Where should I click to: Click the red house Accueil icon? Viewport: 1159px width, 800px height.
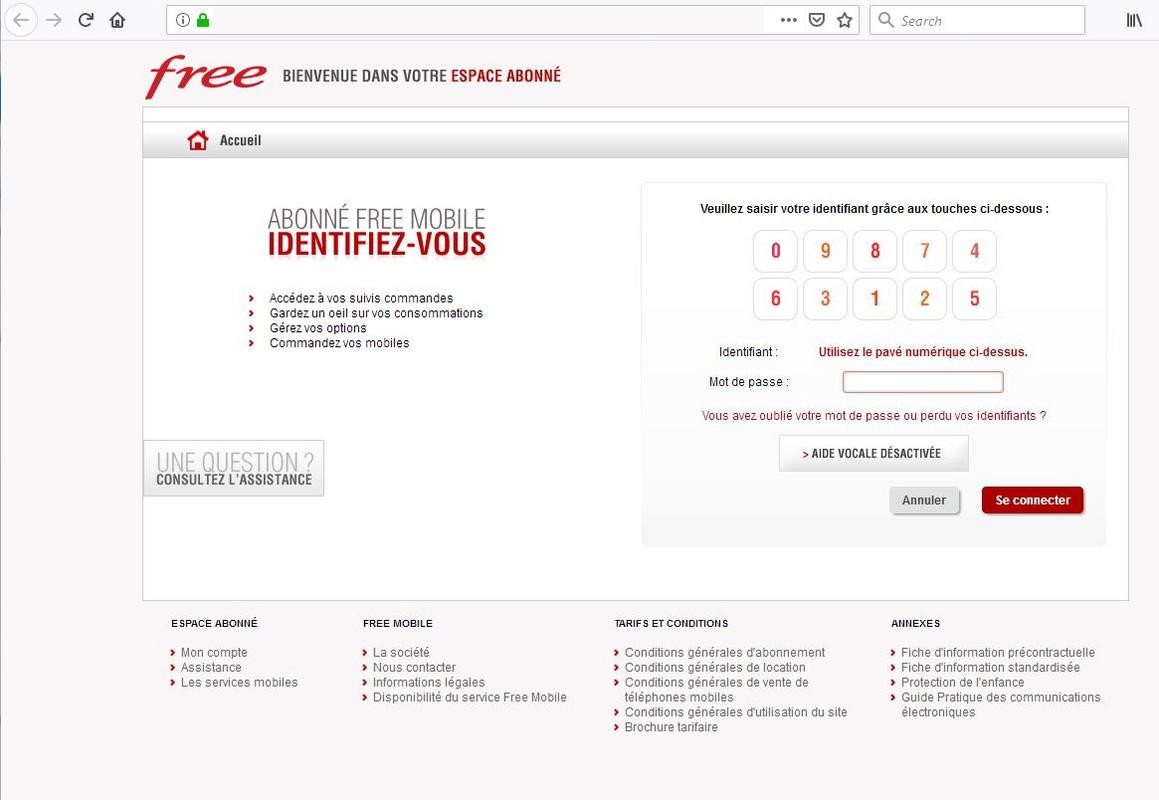click(197, 140)
